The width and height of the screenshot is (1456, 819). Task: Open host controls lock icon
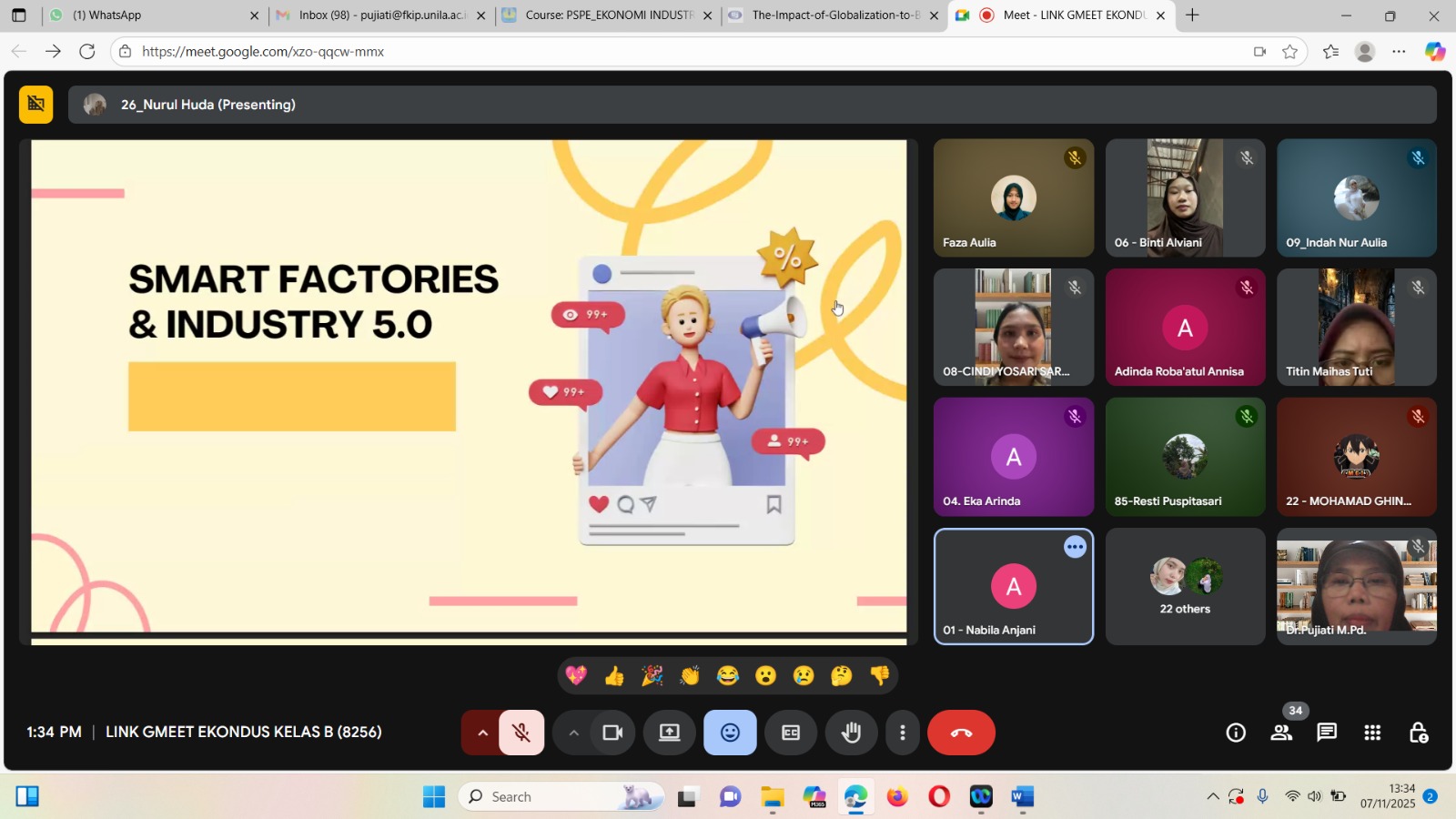click(x=1418, y=733)
